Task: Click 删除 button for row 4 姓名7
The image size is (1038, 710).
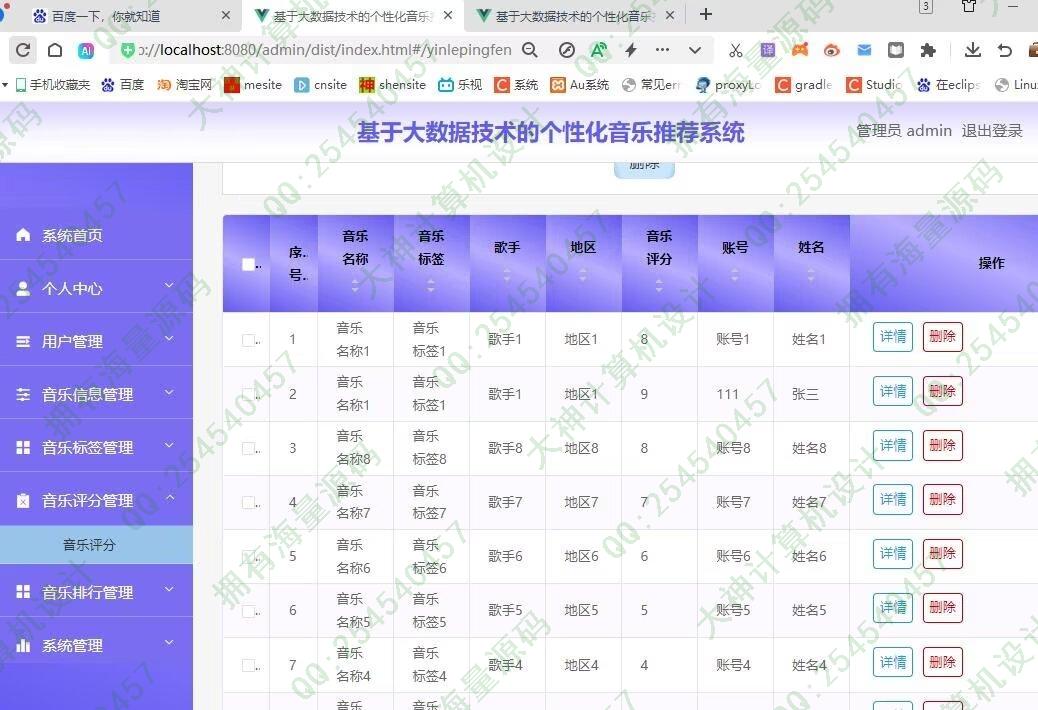Action: click(x=943, y=500)
